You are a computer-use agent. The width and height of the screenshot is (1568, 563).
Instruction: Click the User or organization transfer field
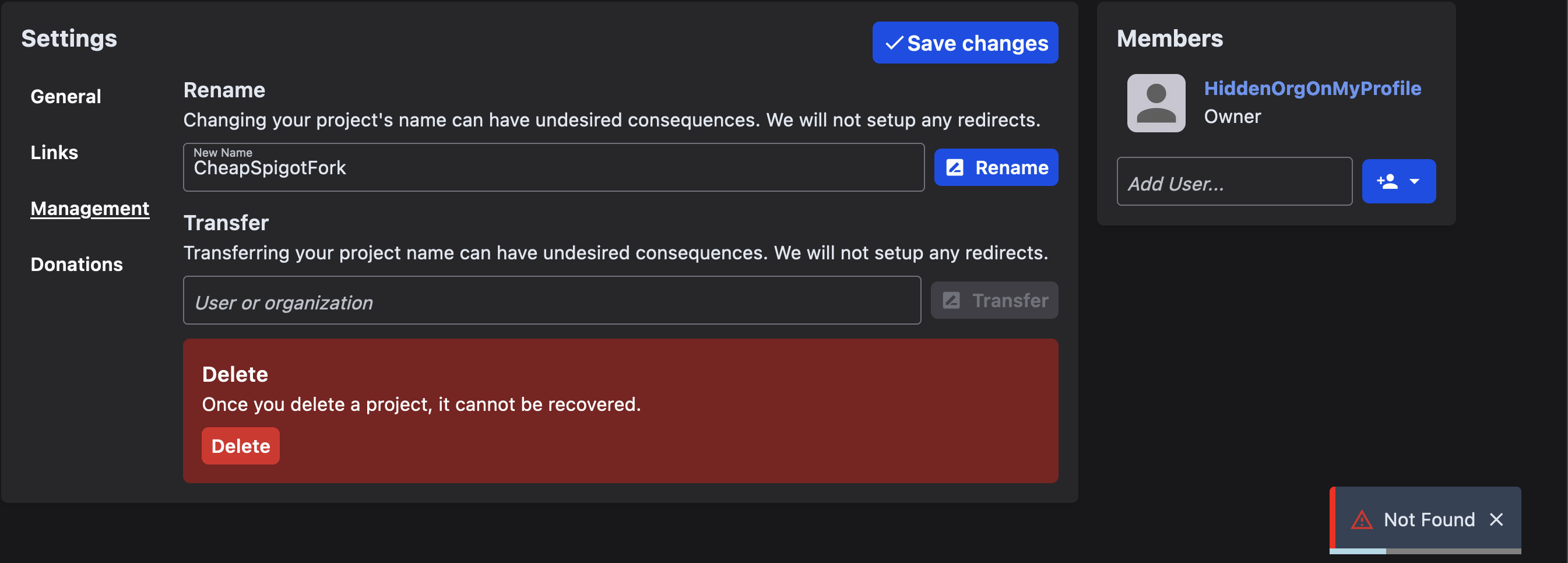coord(551,300)
